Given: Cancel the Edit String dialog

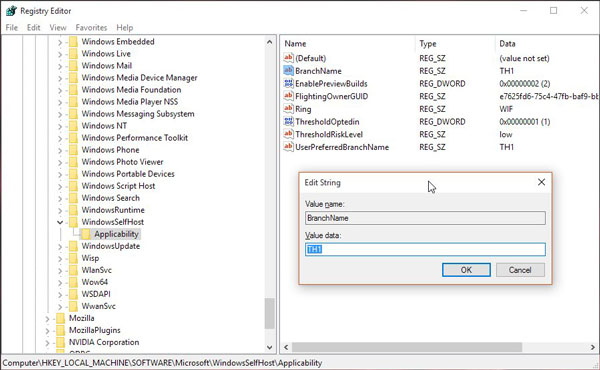Looking at the screenshot, I should point(520,270).
